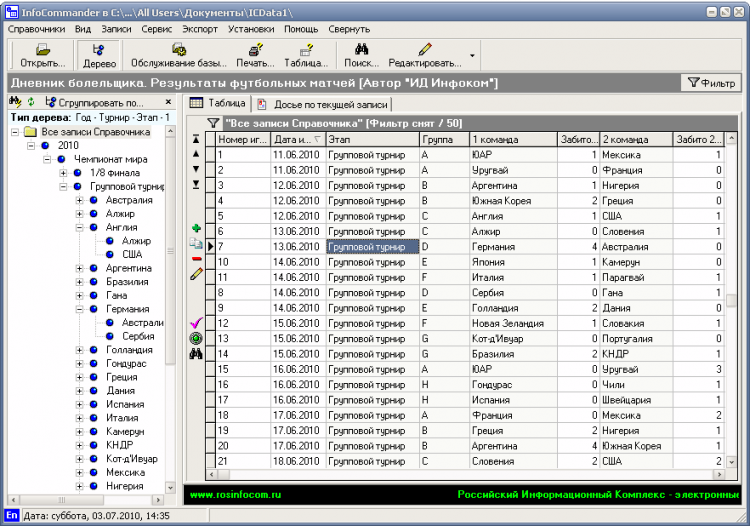Open the toolbar overflow dropdown arrow

pos(471,54)
